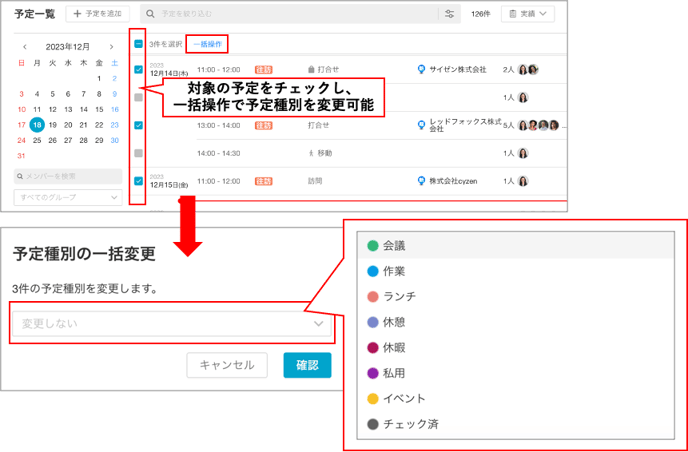The image size is (688, 452).
Task: Click the 往訪 badge on 12月15日 row
Action: click(264, 181)
